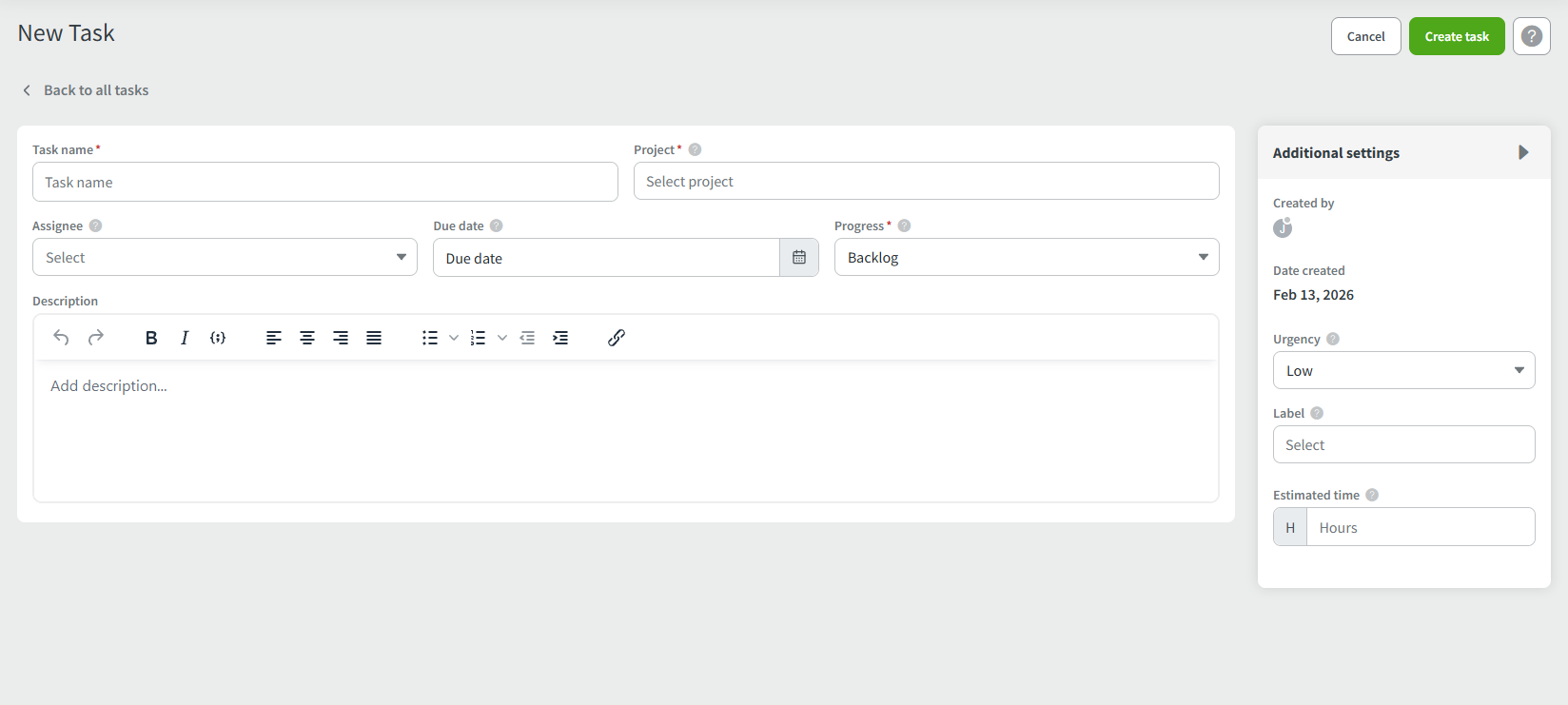Open the Progress dropdown showing Backlog

pos(1026,258)
